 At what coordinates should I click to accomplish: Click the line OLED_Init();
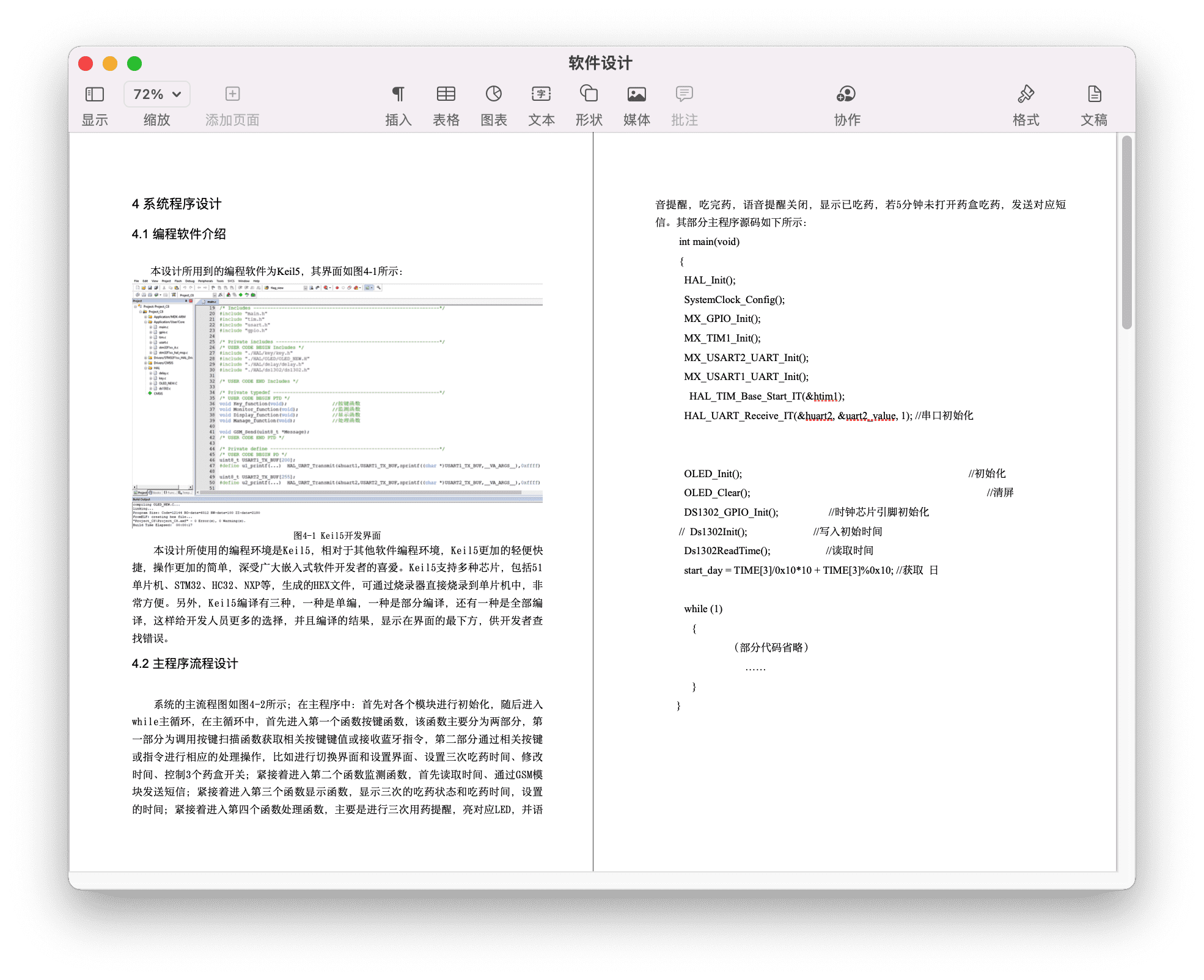tap(713, 474)
